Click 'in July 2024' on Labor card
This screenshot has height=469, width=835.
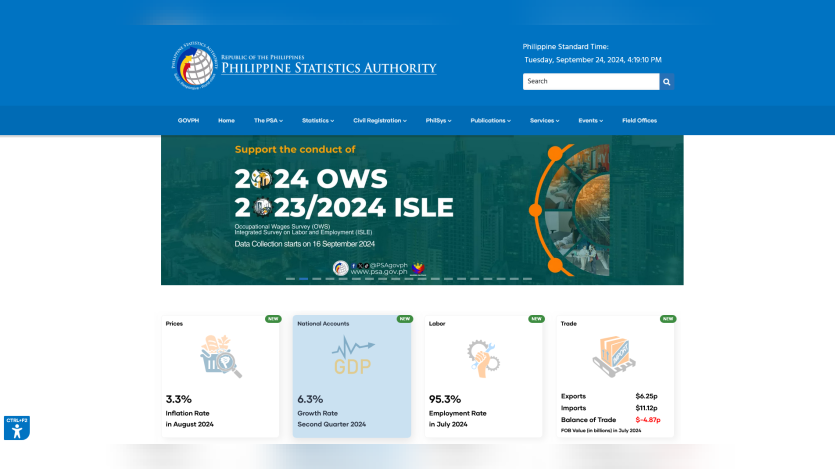pos(448,424)
